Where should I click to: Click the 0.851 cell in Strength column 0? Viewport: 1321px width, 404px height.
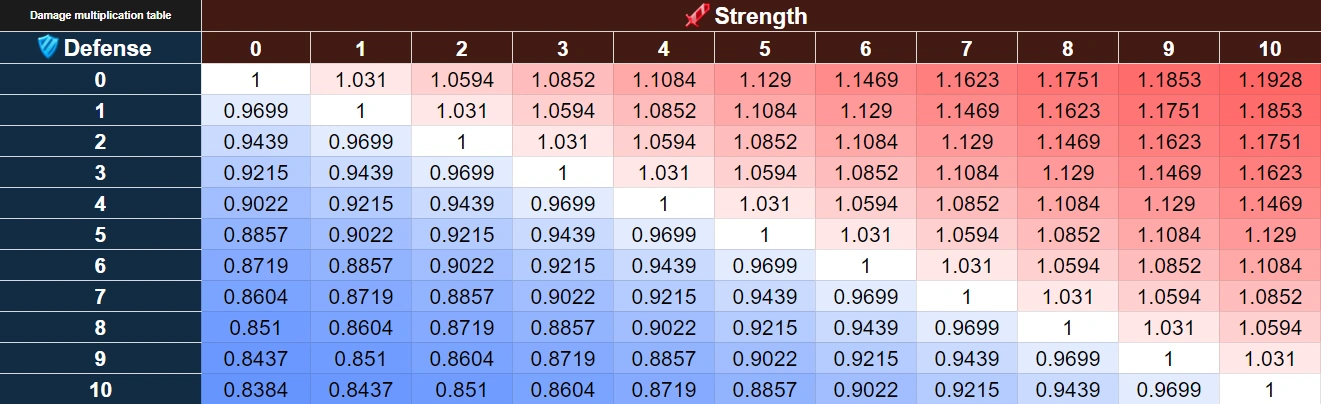(x=256, y=328)
